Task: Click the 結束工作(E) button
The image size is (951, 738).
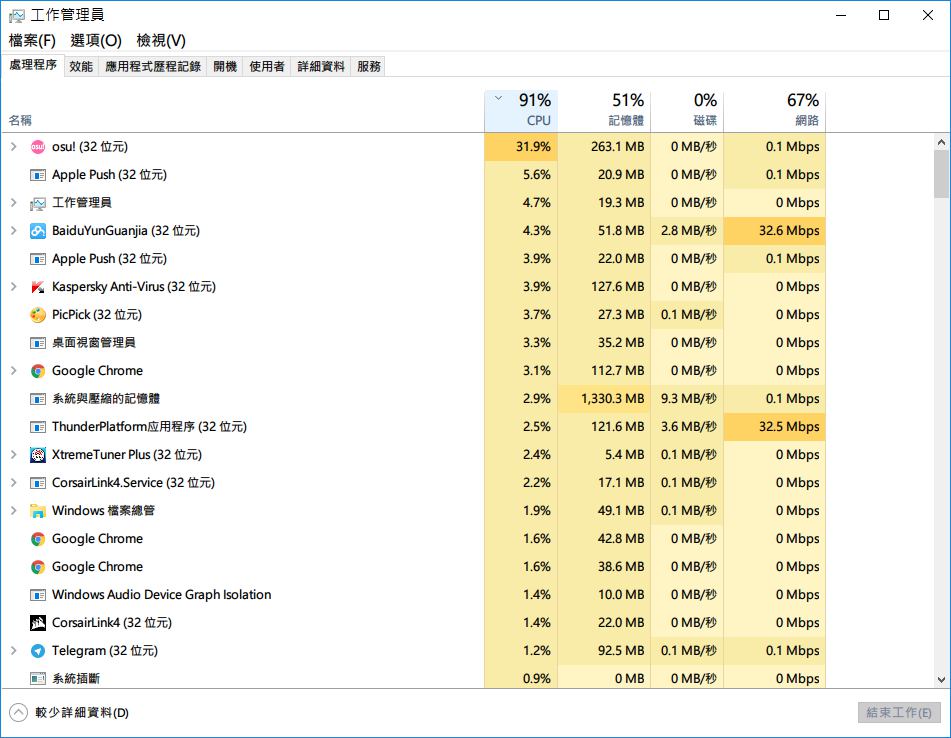Action: 899,713
